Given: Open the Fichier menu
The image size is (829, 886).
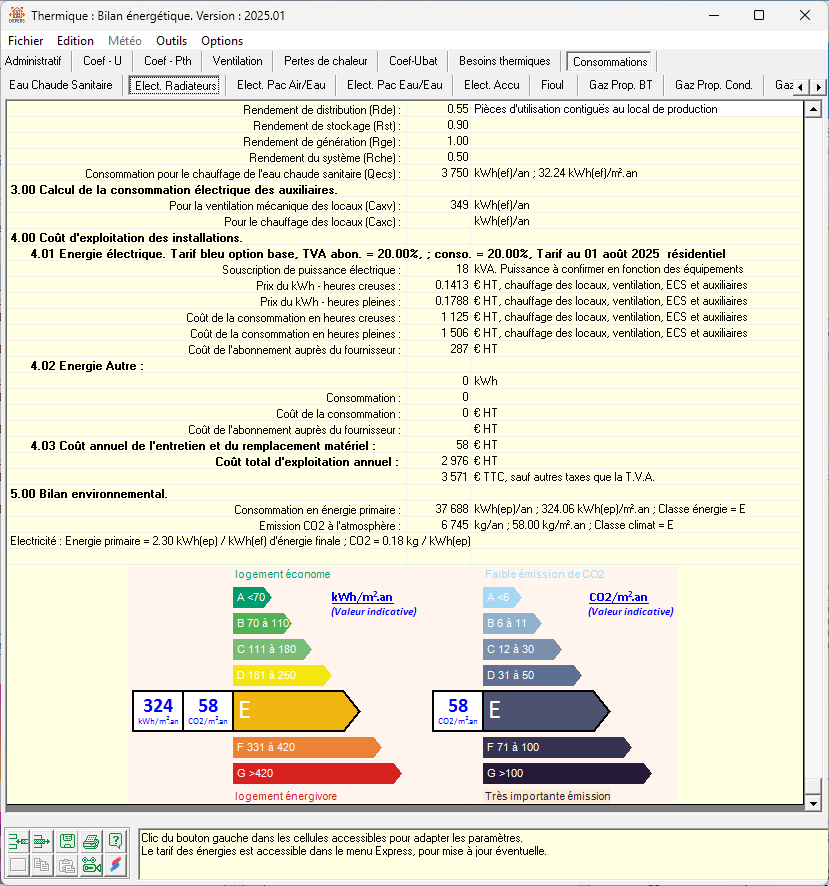Looking at the screenshot, I should tap(26, 41).
